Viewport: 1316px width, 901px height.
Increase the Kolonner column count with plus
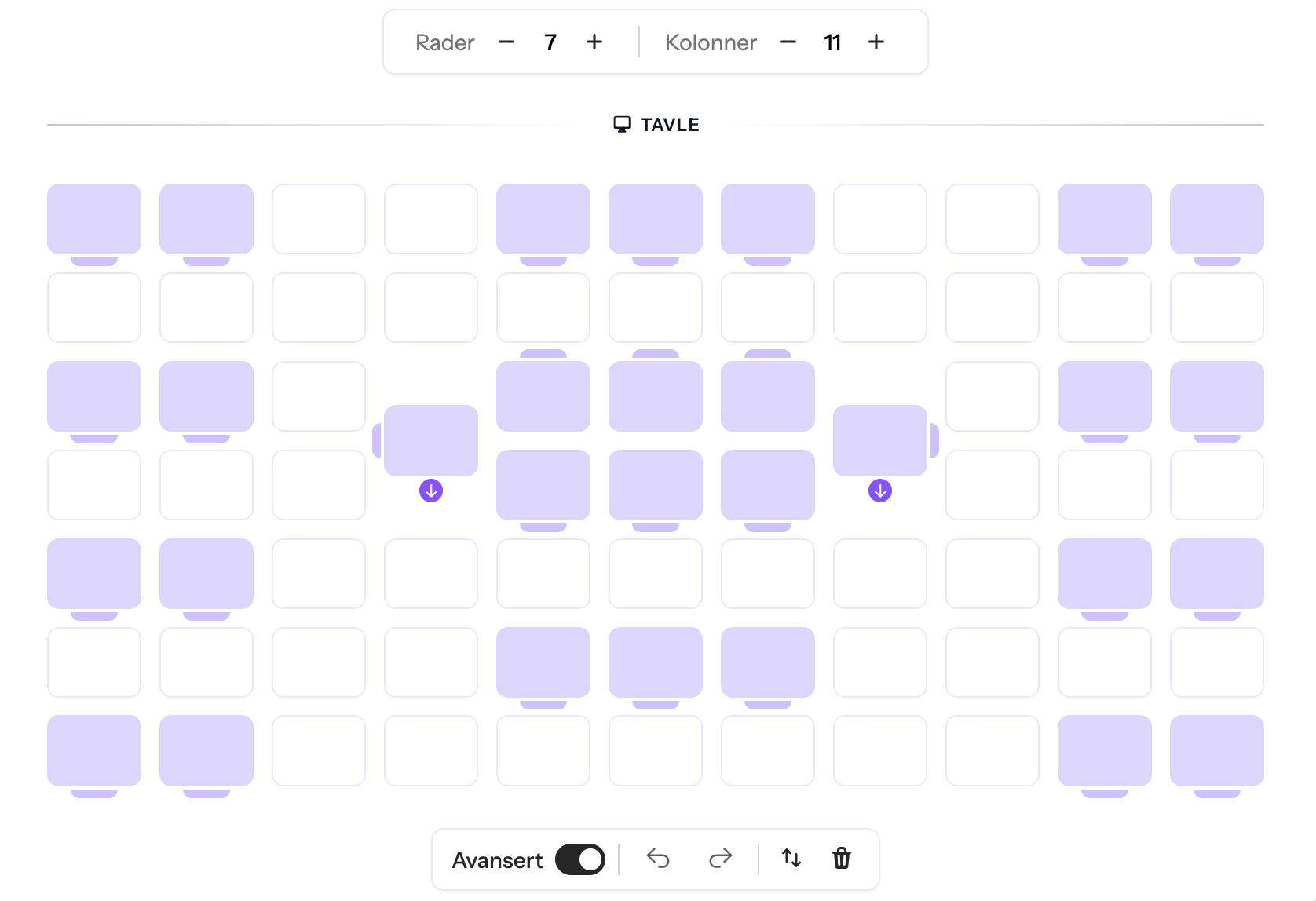(x=876, y=42)
